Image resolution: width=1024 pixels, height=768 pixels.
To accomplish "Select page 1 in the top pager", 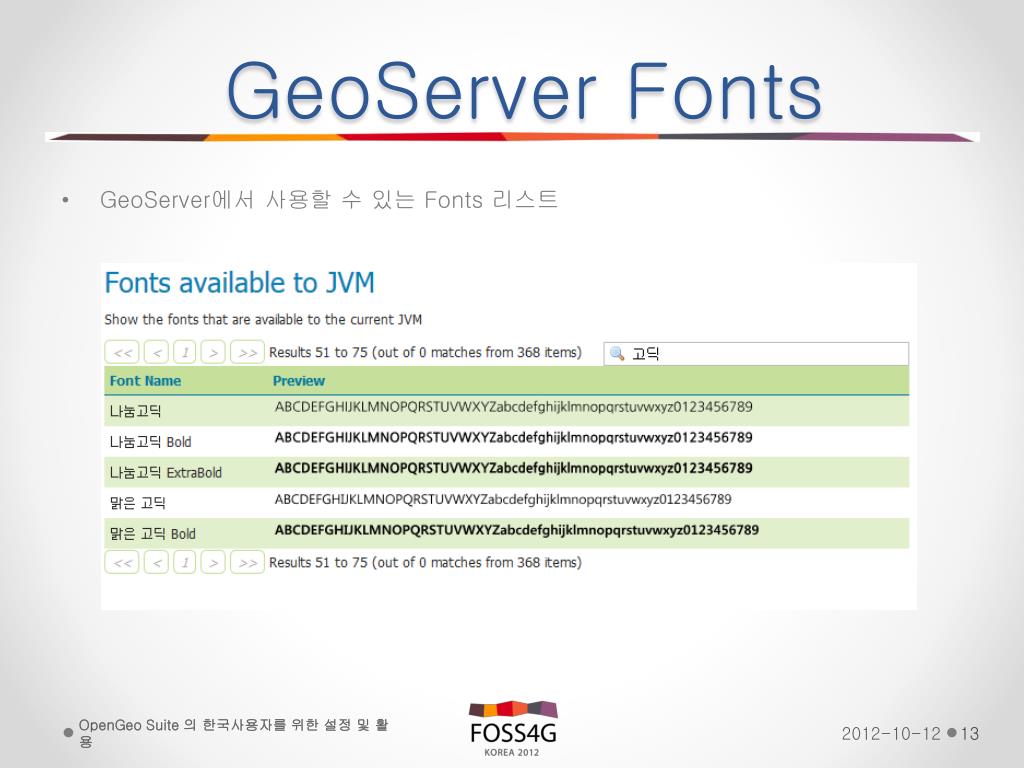I will (x=185, y=353).
